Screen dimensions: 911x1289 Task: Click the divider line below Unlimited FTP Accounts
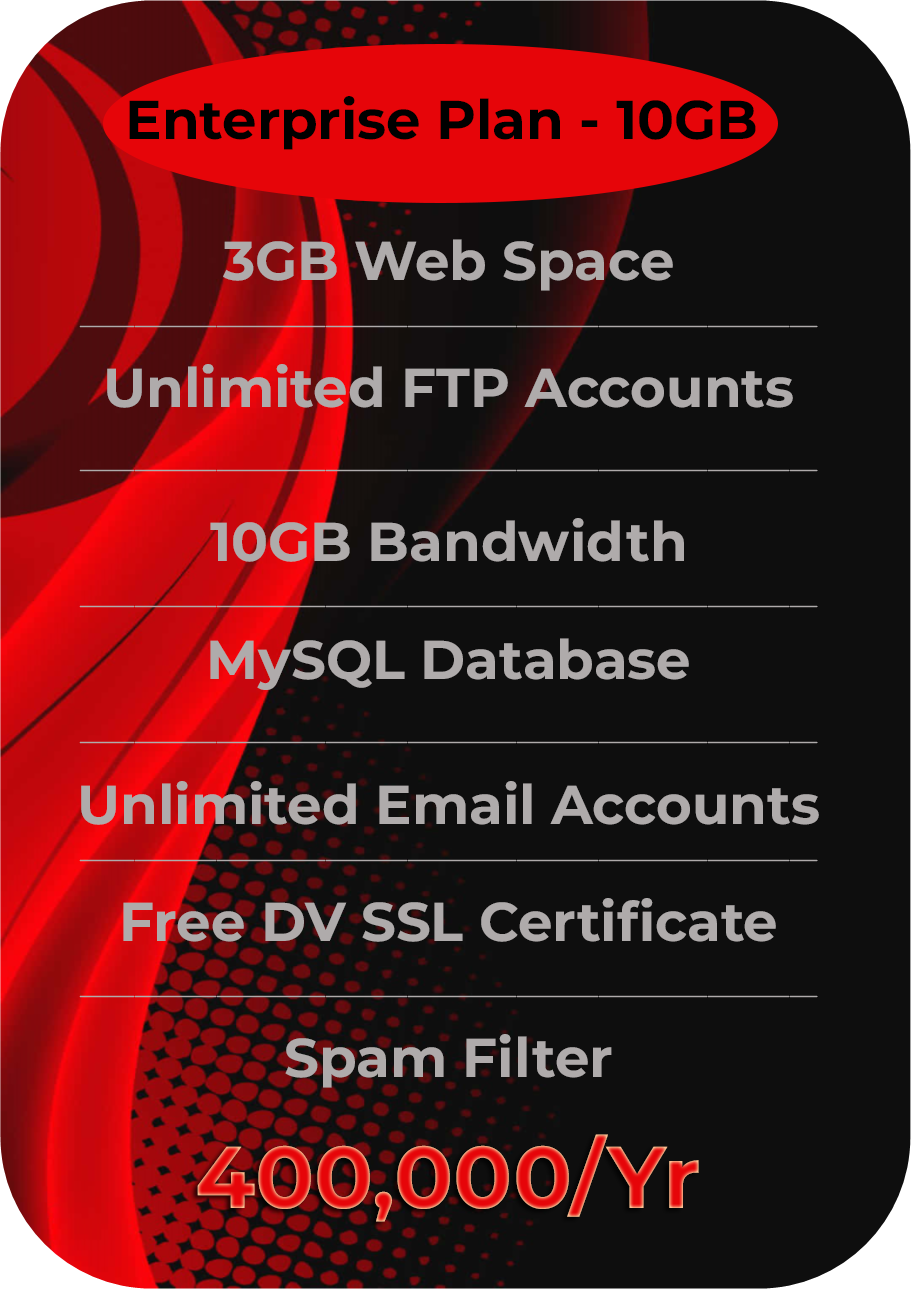pos(448,469)
